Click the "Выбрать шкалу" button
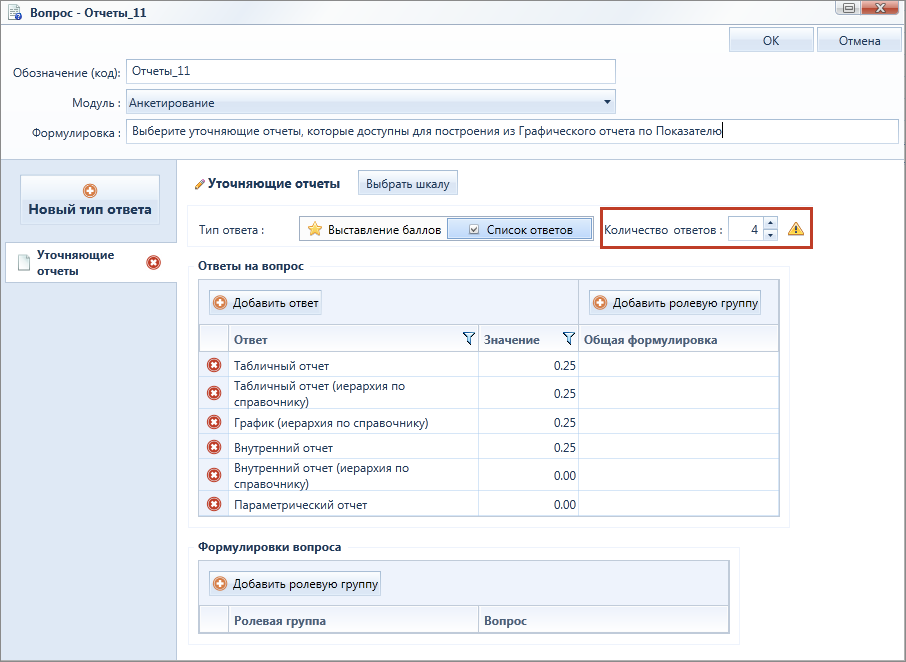Screen dimensions: 906x662 pyautogui.click(x=408, y=184)
